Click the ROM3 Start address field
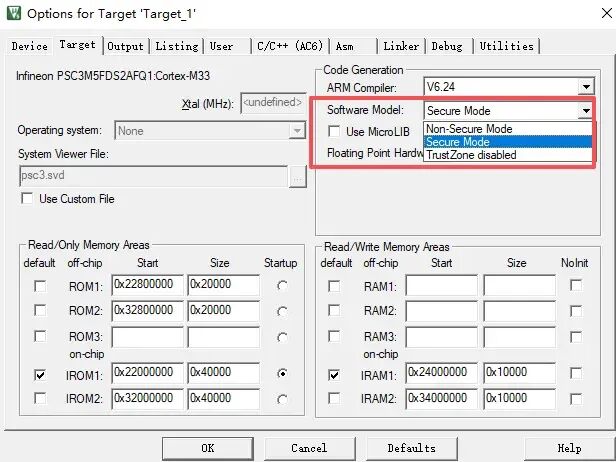This screenshot has width=616, height=462. tap(148, 337)
